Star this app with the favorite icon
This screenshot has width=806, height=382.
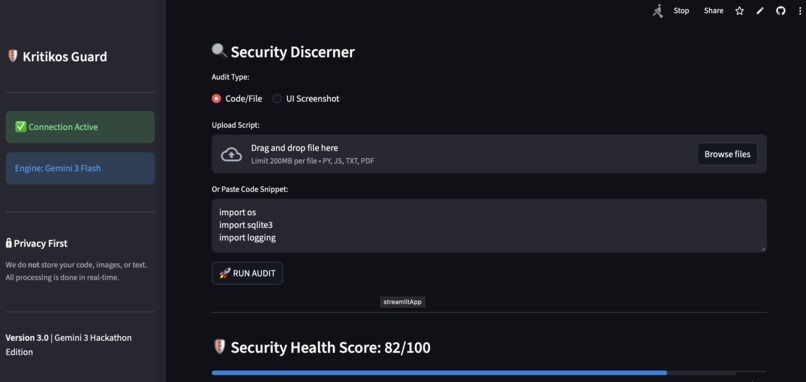(739, 11)
